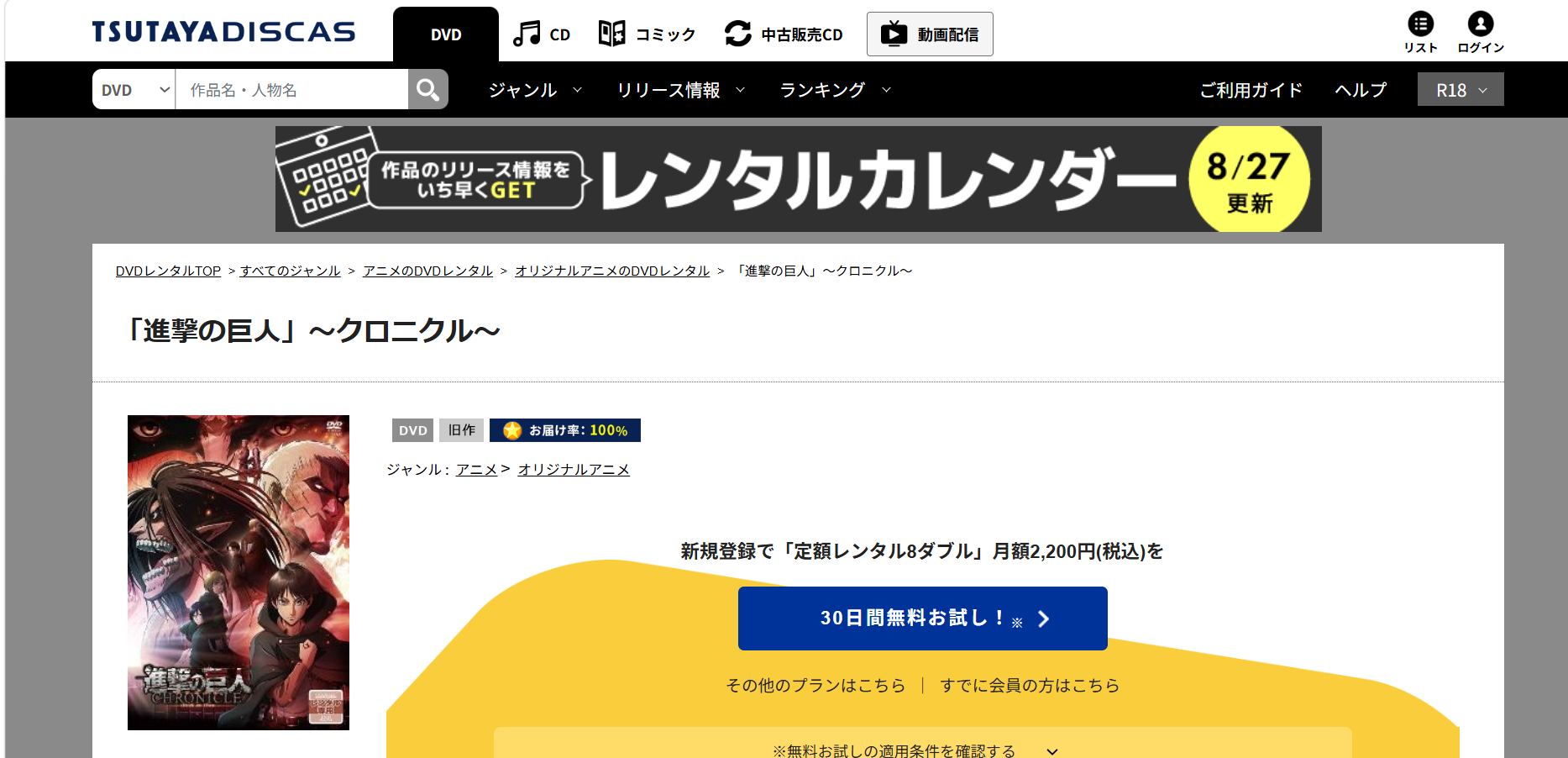Click the 動画配信 button
Screen dimensions: 1568x758
pos(930,34)
